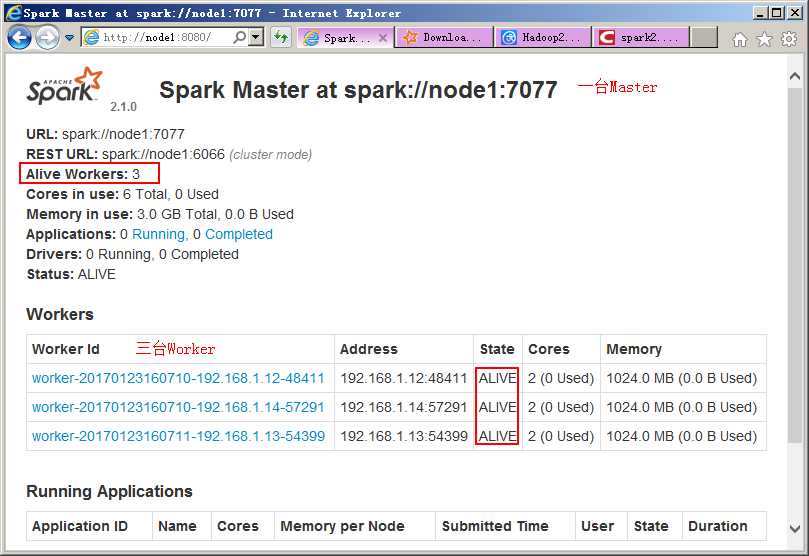Open worker link for 192.168.1.12-48411
Screen dimensions: 809x556
coord(178,378)
